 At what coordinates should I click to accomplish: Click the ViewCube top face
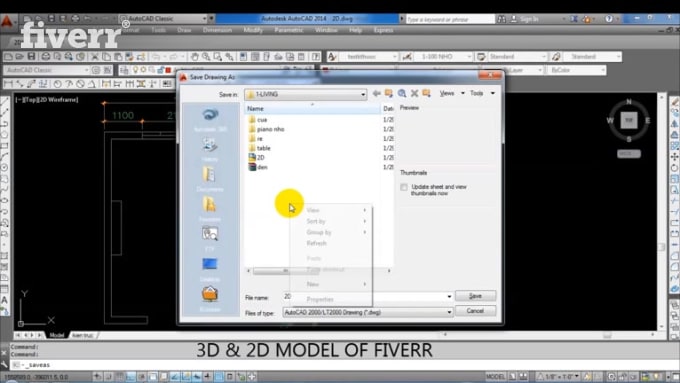(x=629, y=120)
